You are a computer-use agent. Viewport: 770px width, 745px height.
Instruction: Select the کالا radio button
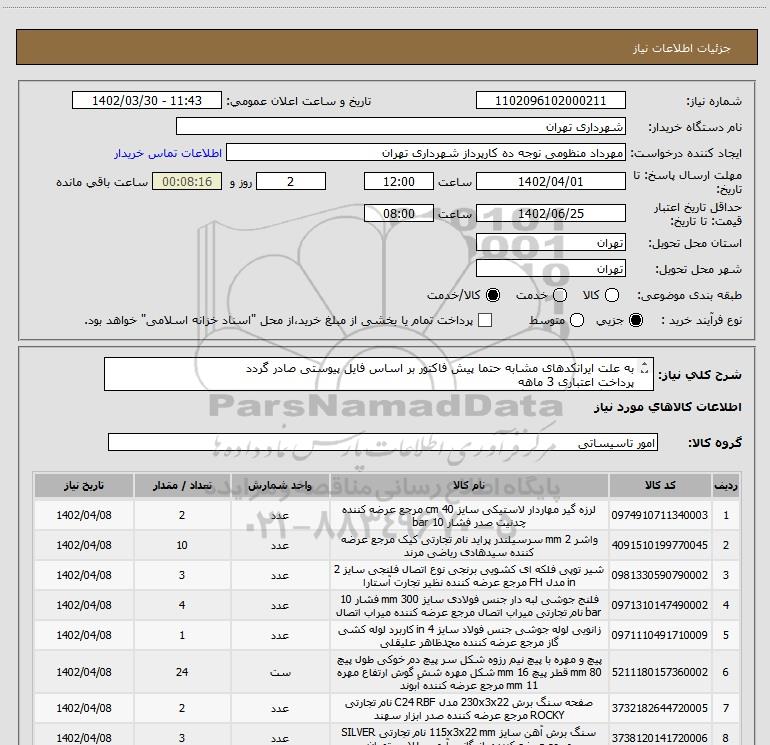click(x=612, y=295)
